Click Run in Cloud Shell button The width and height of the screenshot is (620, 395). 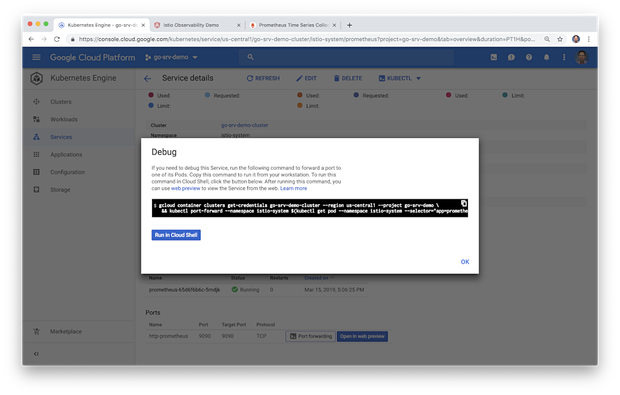[x=176, y=235]
